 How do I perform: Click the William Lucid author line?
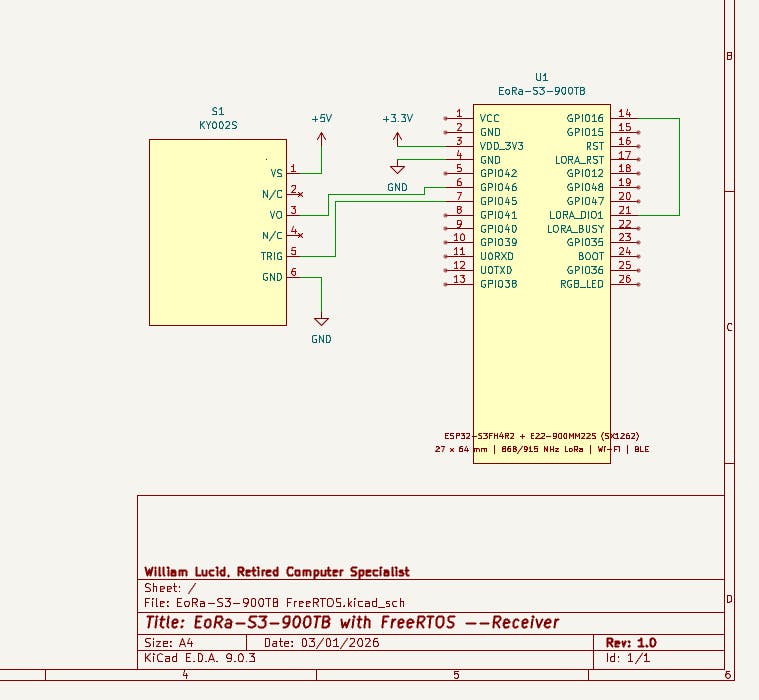click(x=277, y=572)
